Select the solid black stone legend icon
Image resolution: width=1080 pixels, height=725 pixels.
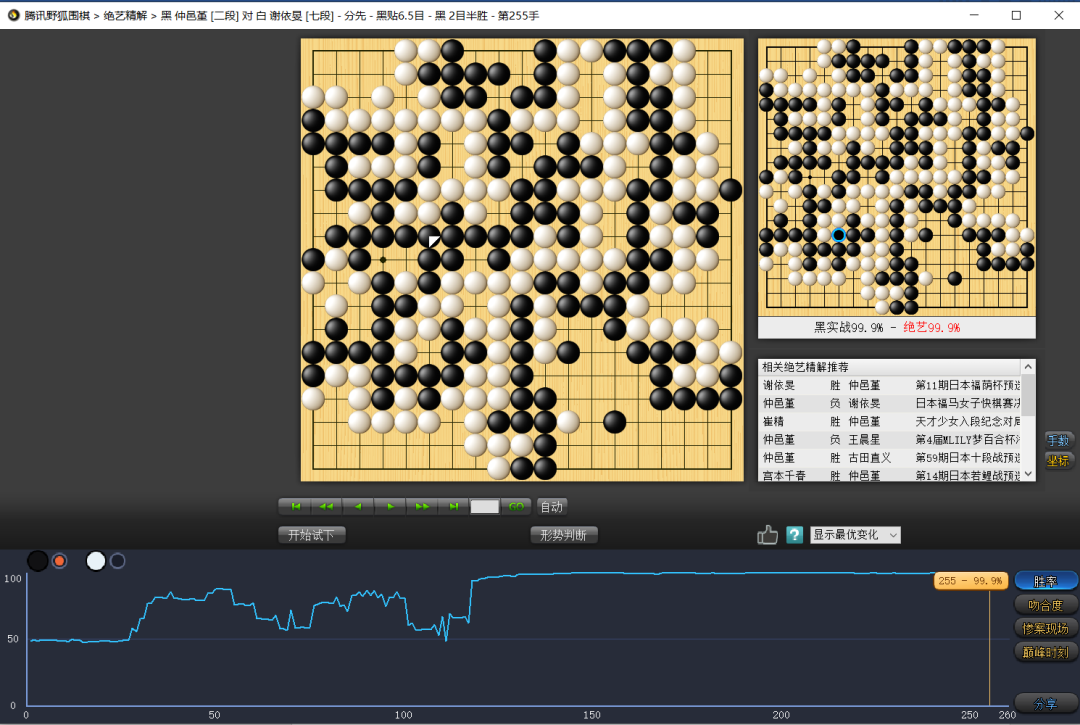click(x=37, y=561)
